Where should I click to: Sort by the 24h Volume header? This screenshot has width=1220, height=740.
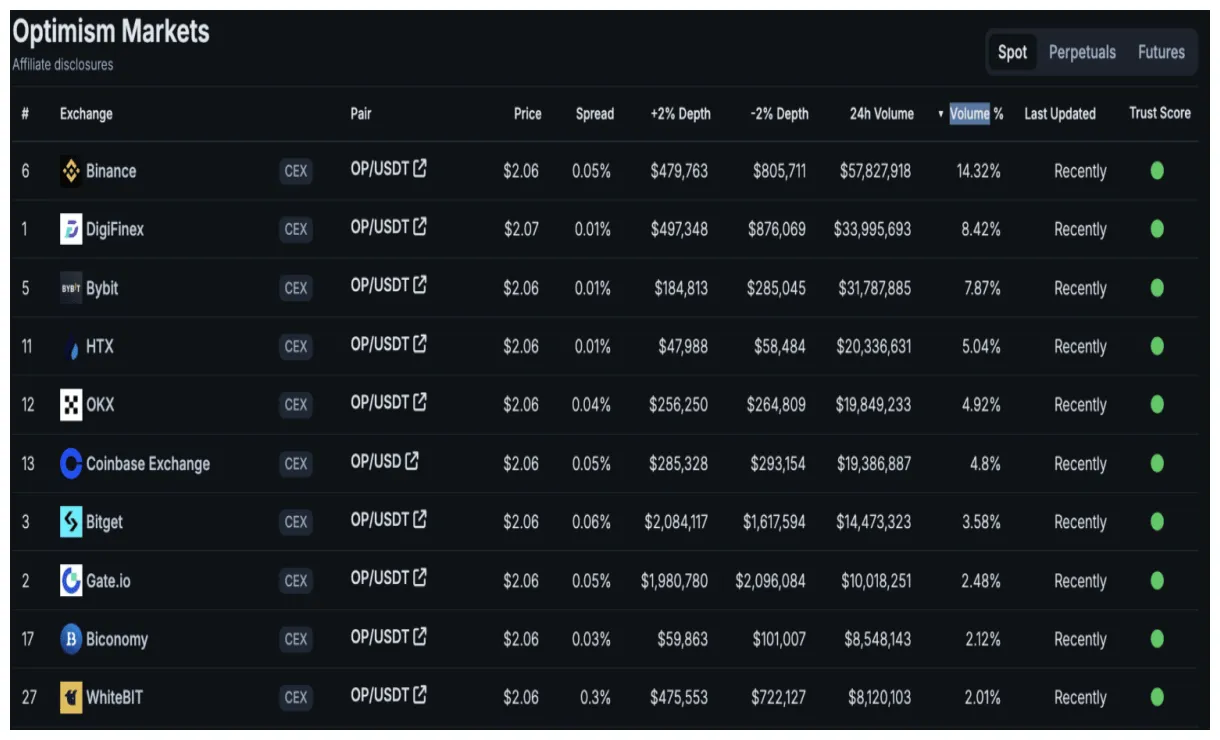coord(881,114)
